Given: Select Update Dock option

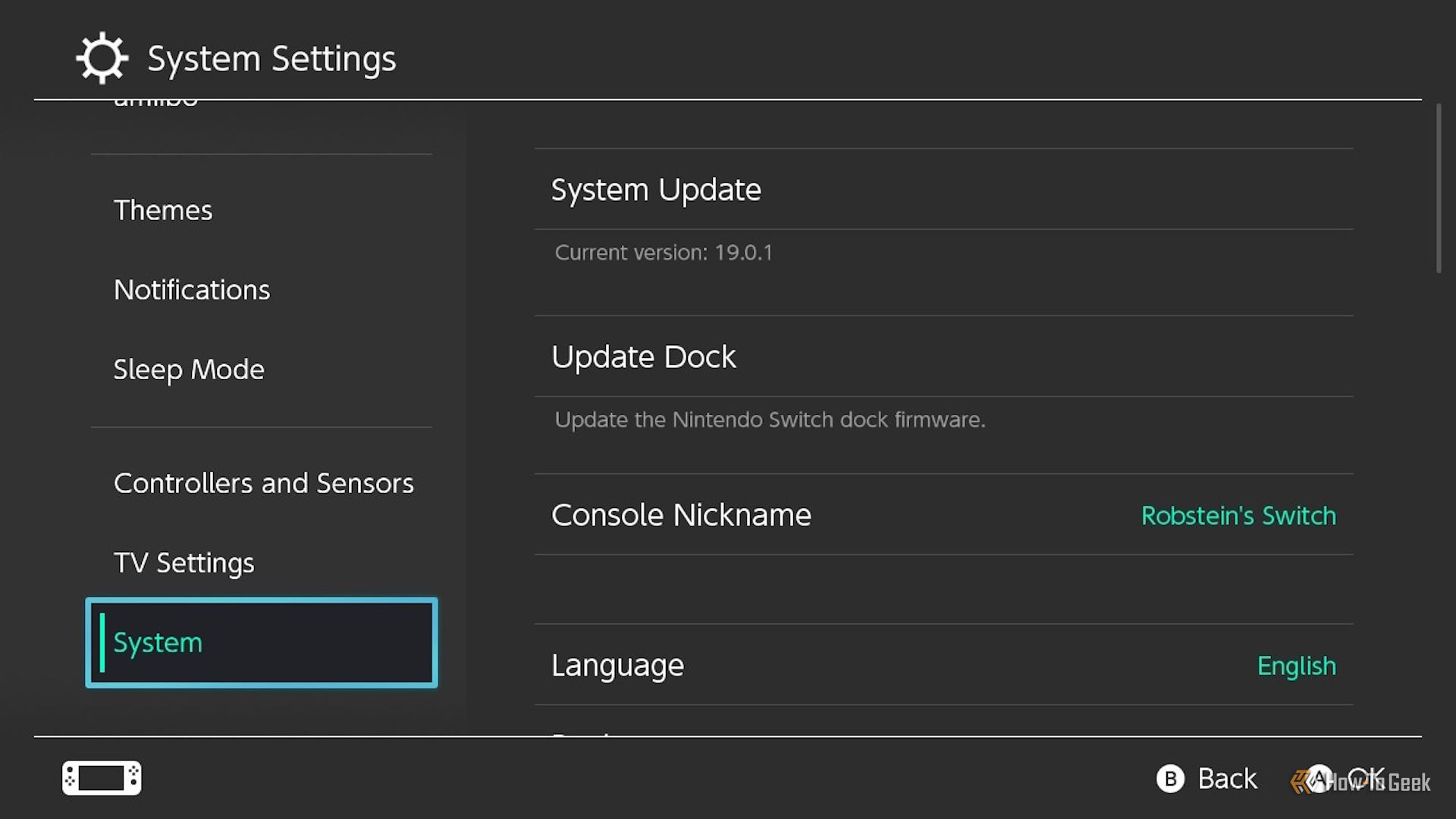Looking at the screenshot, I should [944, 356].
